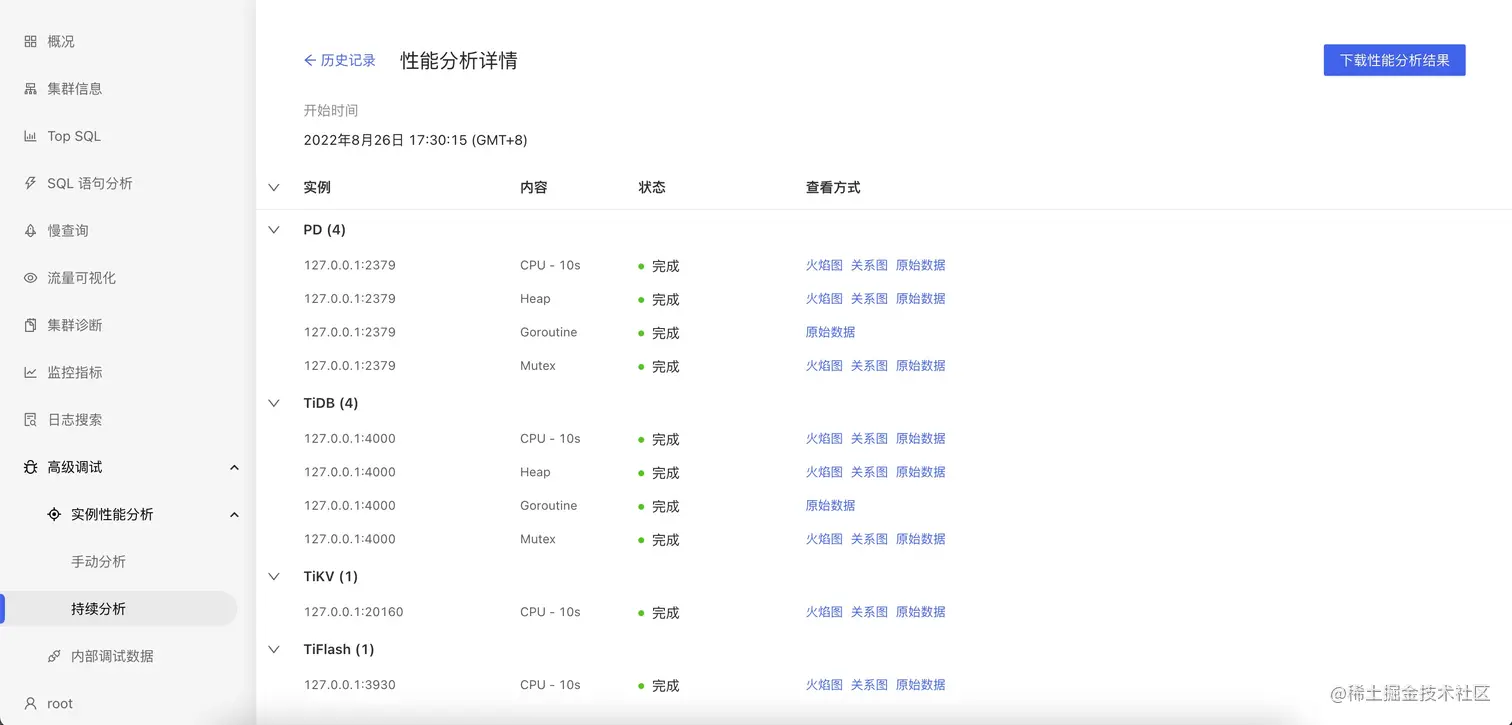1512x725 pixels.
Task: Click the 集群诊断 document icon
Action: pyautogui.click(x=30, y=325)
